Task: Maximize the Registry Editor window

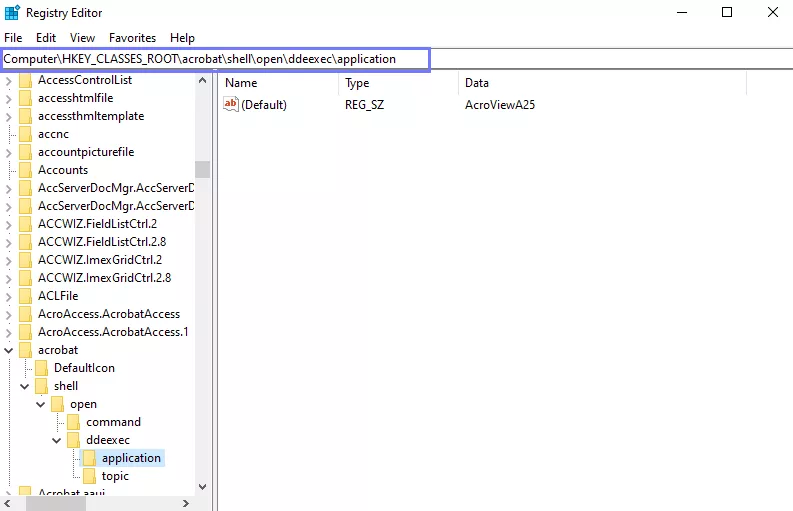Action: pos(727,12)
